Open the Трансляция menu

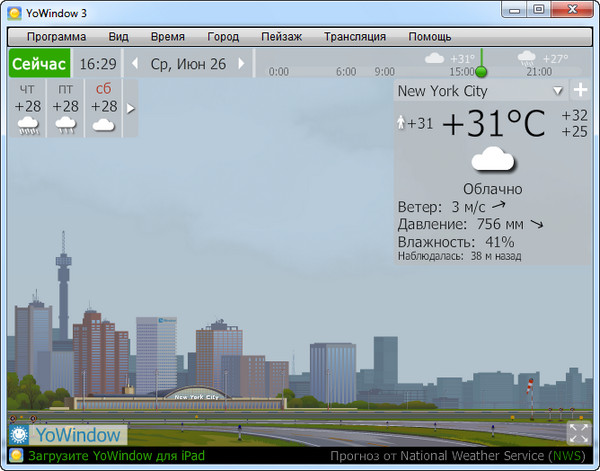tap(354, 36)
